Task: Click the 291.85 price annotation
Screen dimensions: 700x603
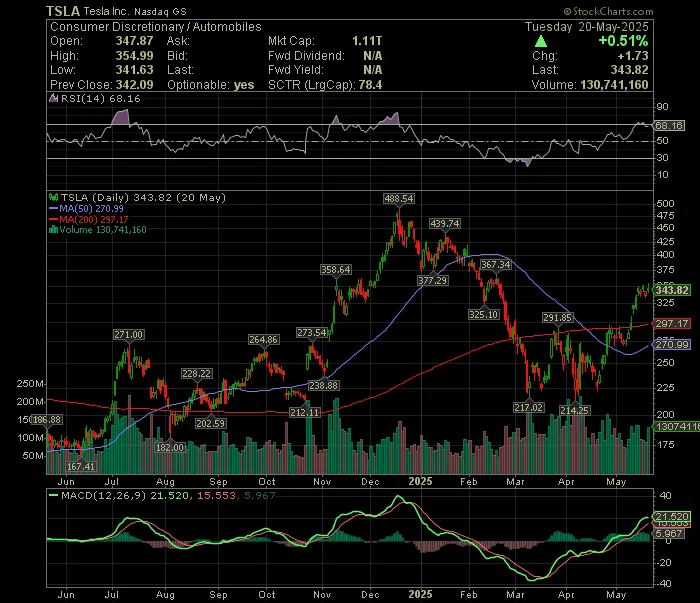Action: click(x=557, y=317)
